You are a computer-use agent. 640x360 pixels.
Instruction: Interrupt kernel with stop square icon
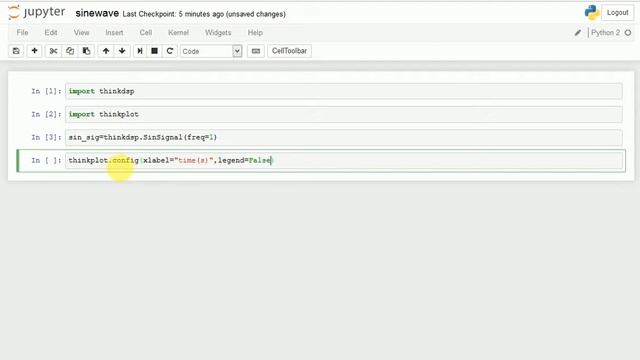[x=154, y=51]
